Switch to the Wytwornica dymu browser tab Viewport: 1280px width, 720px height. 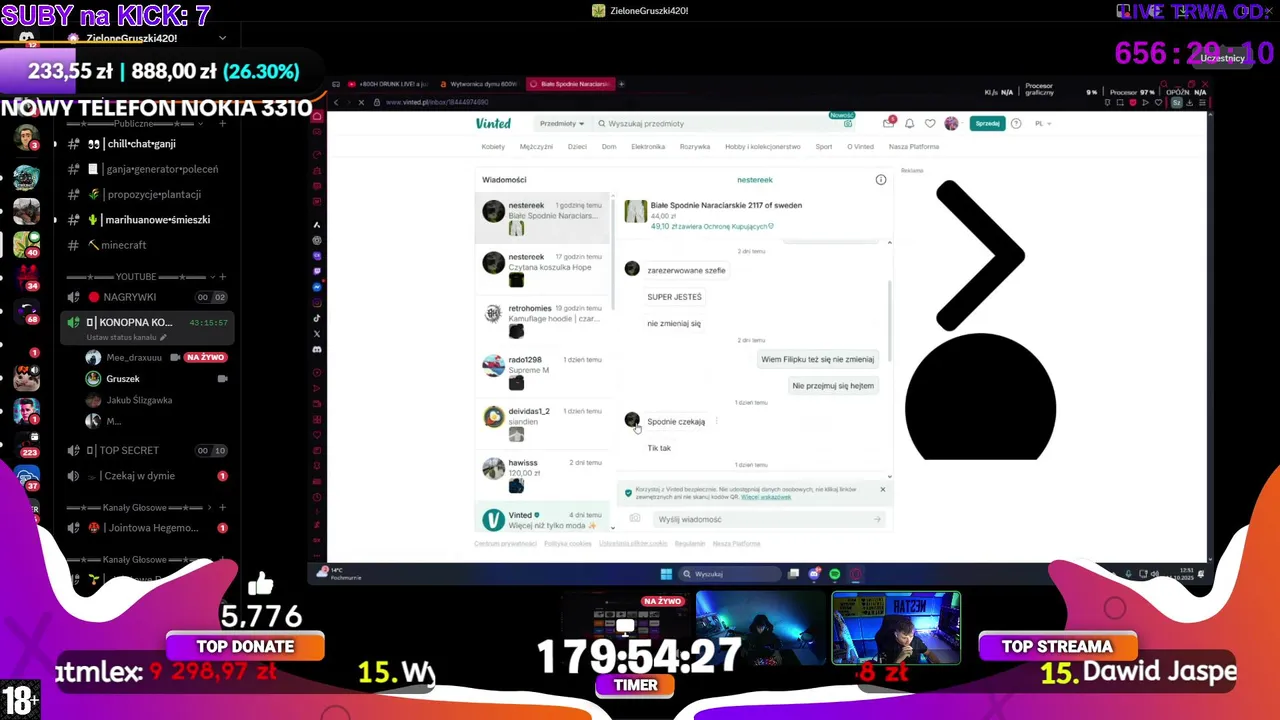pos(479,84)
